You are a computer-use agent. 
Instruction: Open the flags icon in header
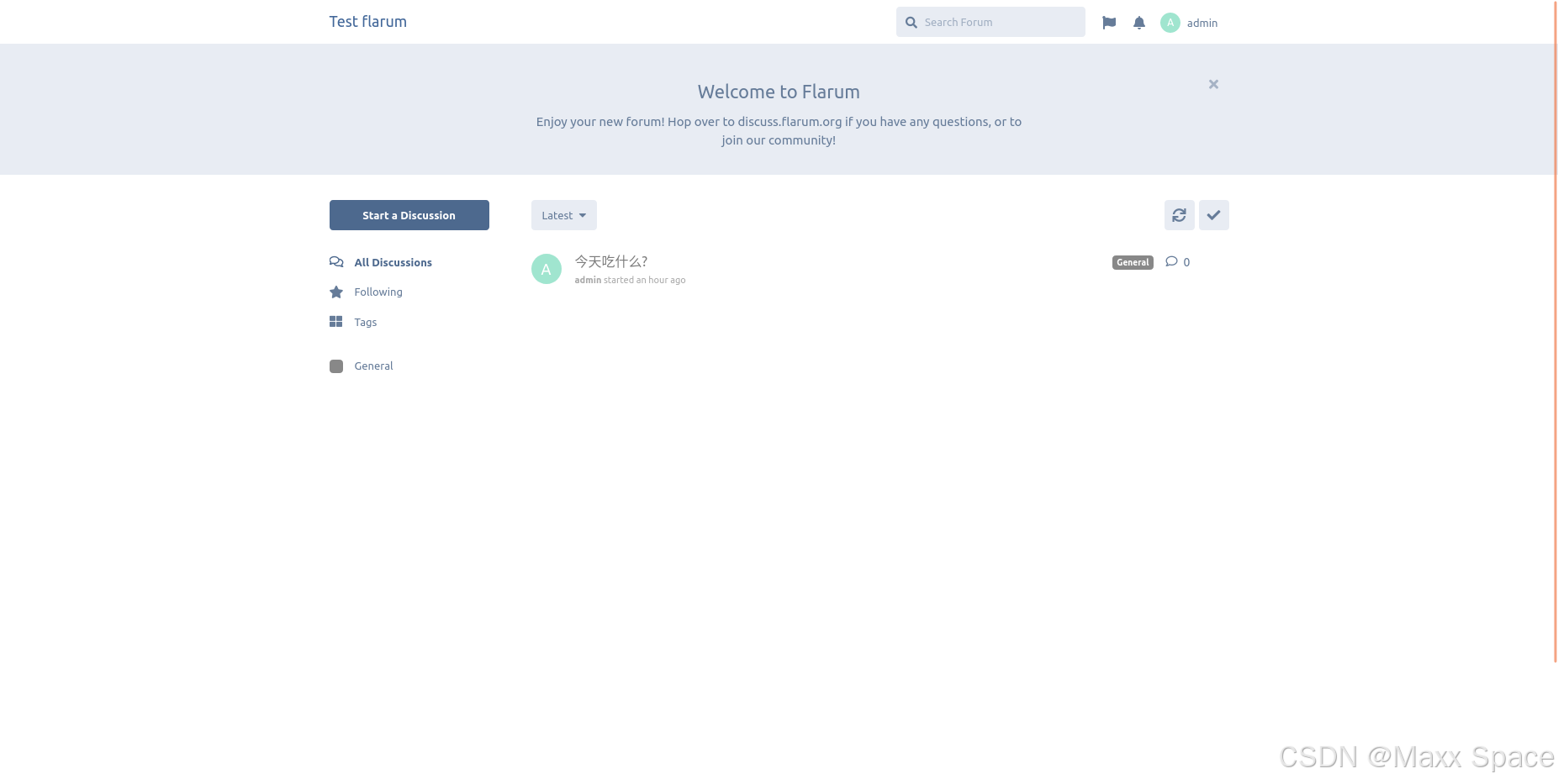[1109, 23]
